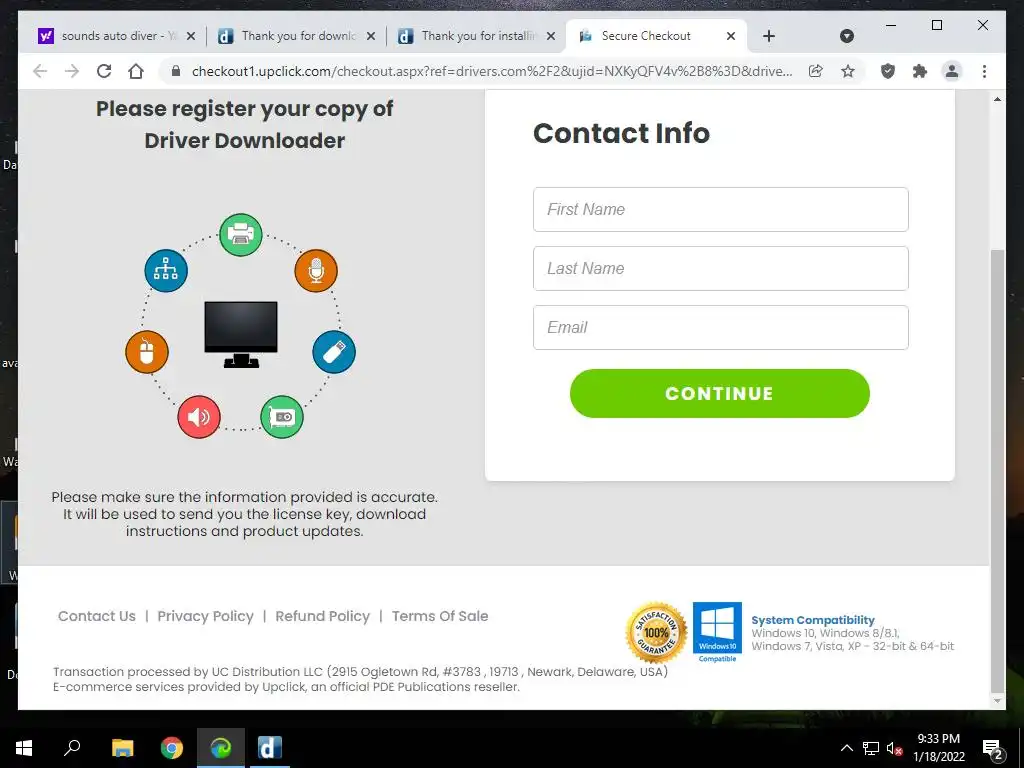Click the green CONTINUE button
Viewport: 1024px width, 768px height.
point(720,393)
